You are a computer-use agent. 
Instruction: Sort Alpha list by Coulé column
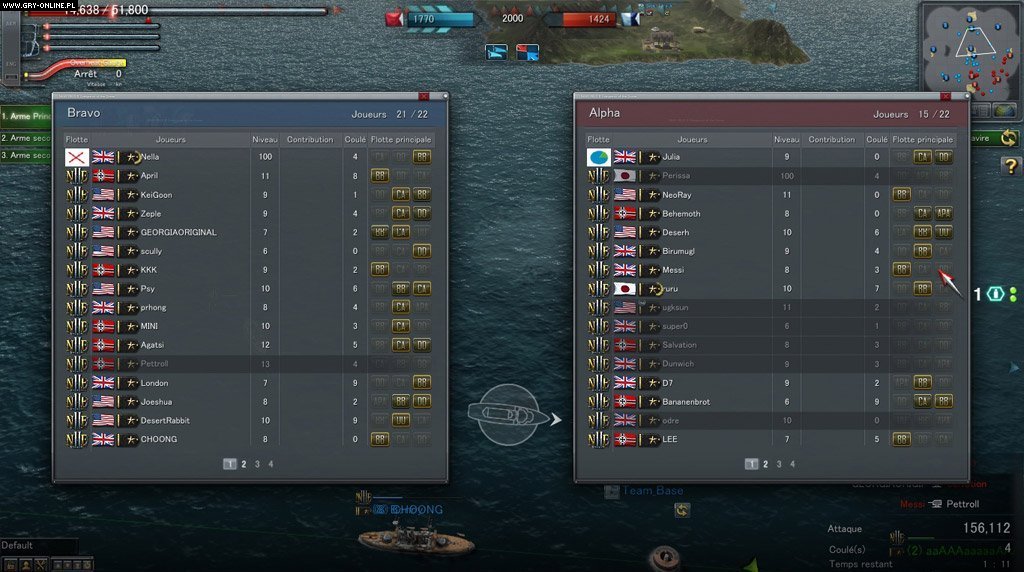tap(876, 140)
